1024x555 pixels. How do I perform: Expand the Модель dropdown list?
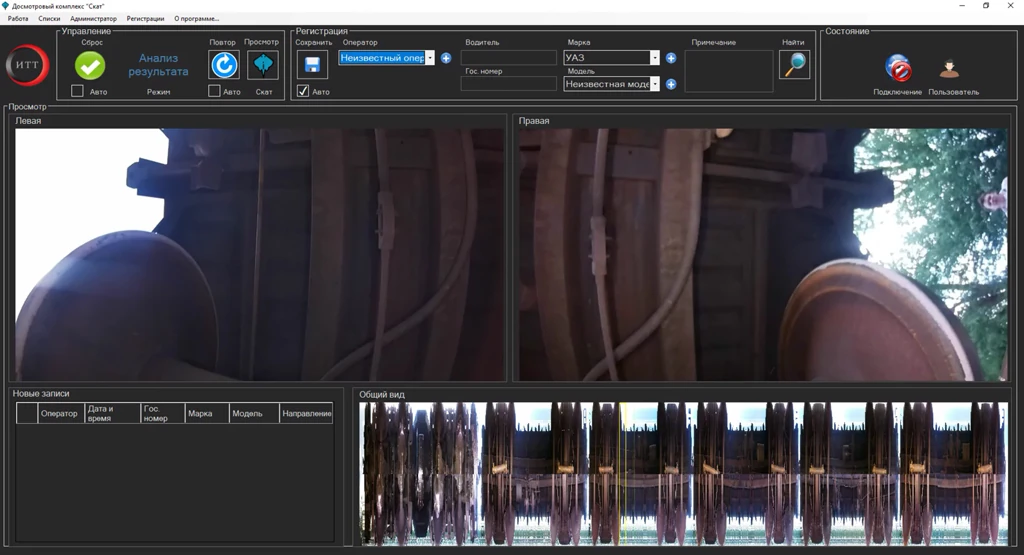[655, 84]
